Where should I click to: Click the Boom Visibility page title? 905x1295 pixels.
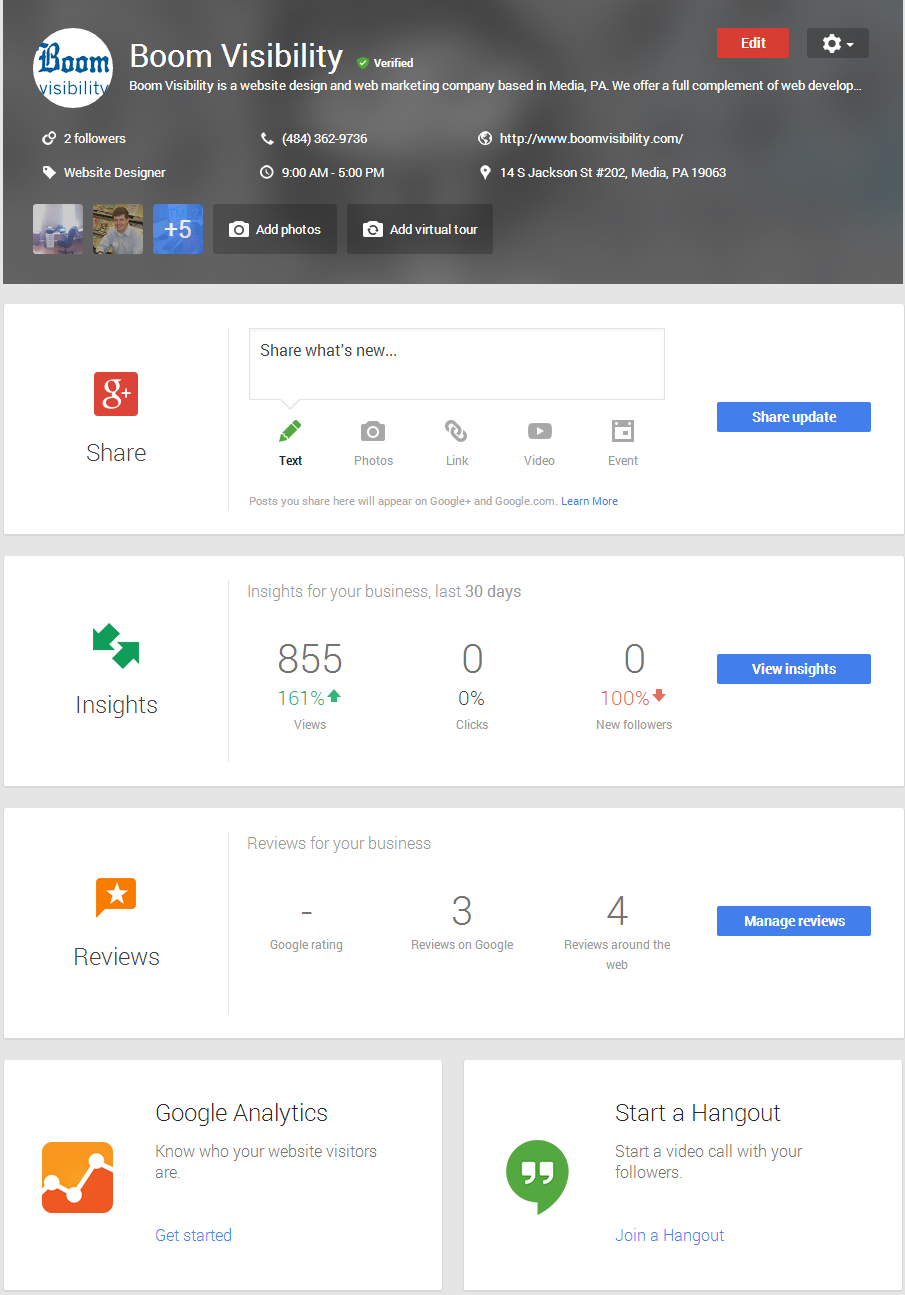pyautogui.click(x=236, y=56)
